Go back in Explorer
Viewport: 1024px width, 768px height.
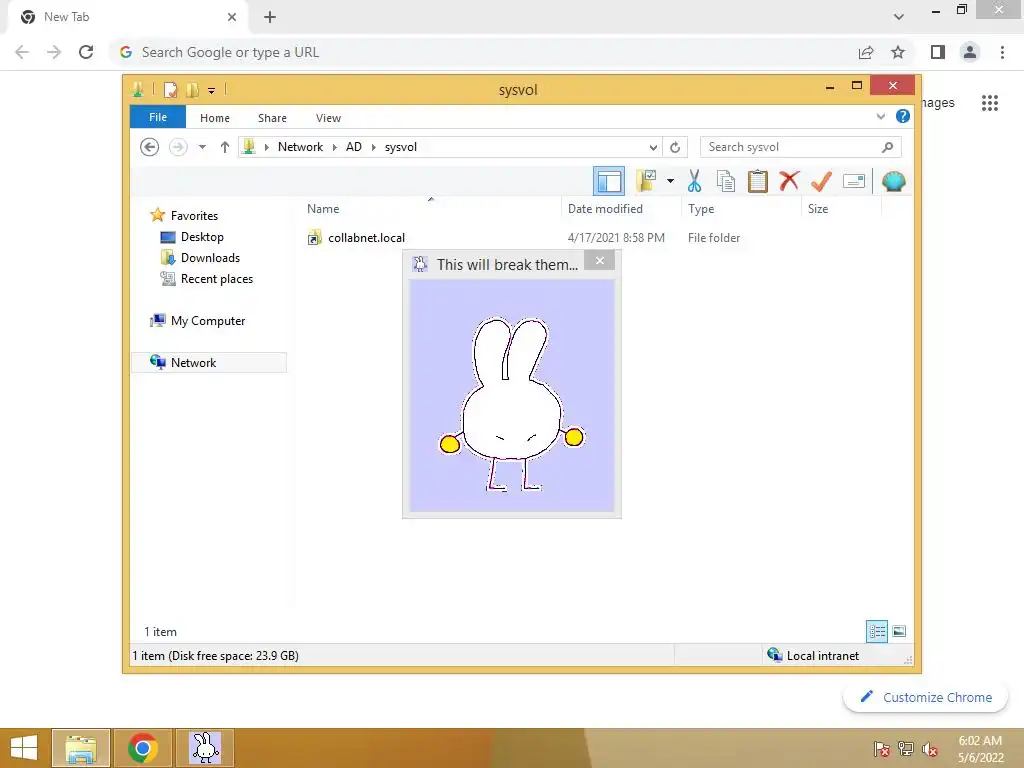tap(150, 147)
